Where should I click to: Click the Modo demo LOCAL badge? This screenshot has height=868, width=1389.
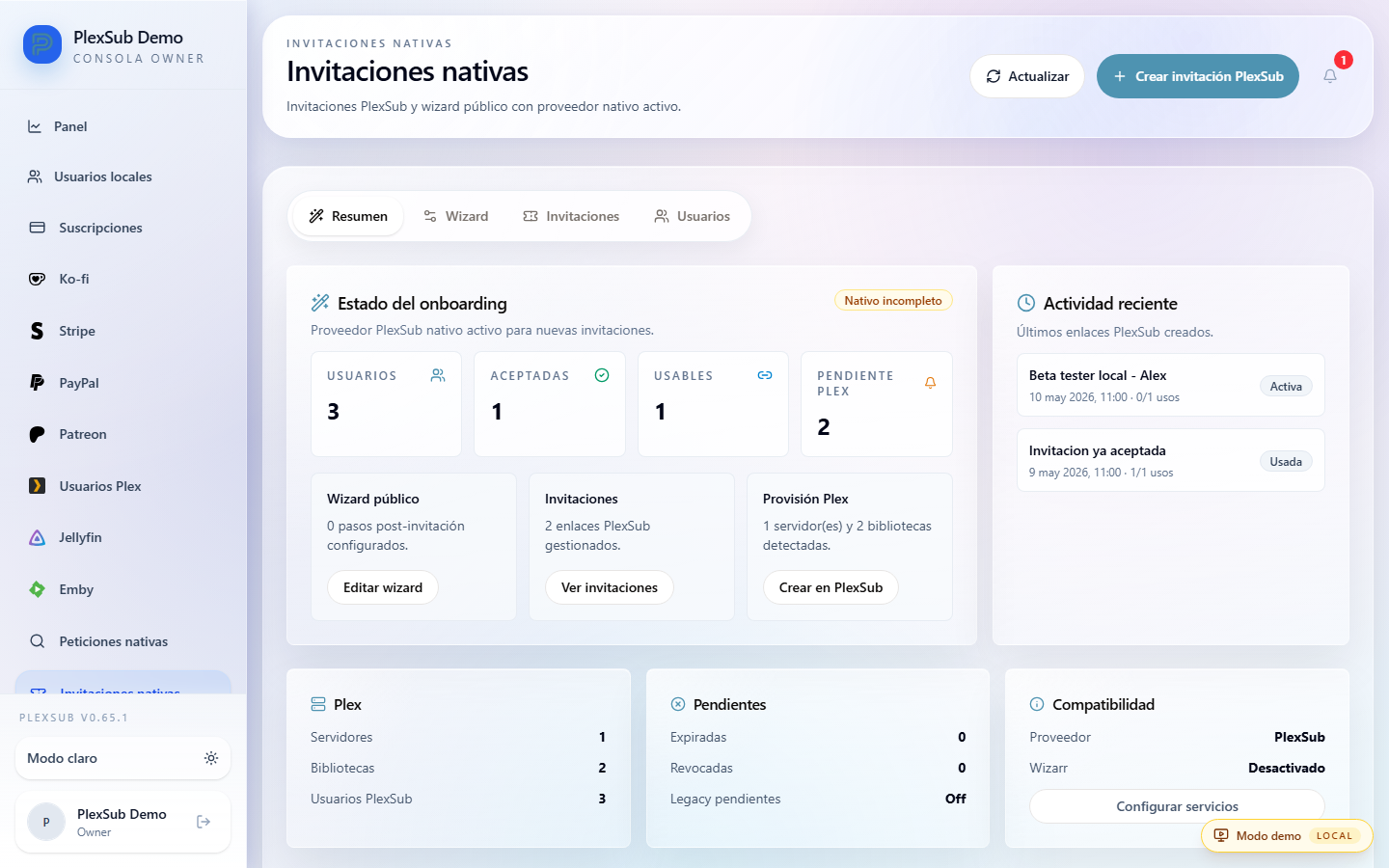pyautogui.click(x=1287, y=835)
